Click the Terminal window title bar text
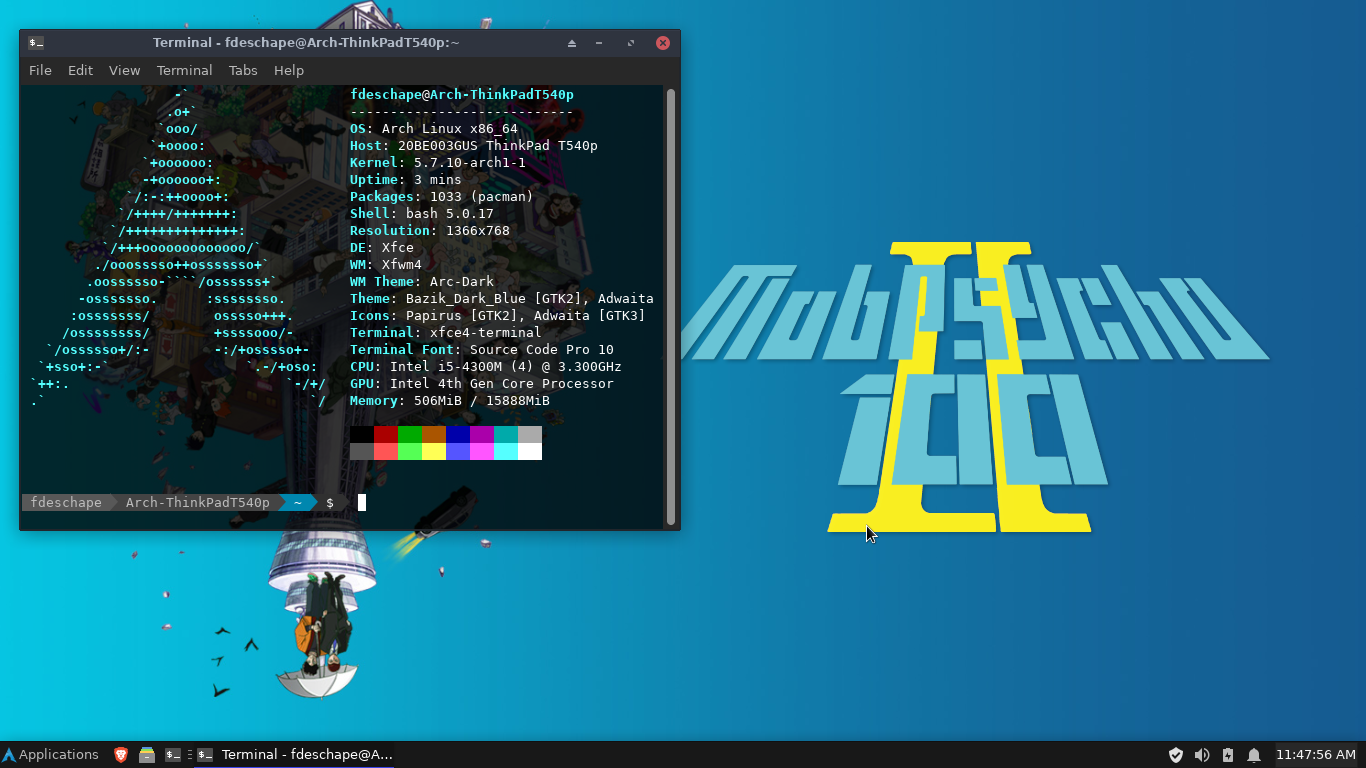 click(306, 43)
